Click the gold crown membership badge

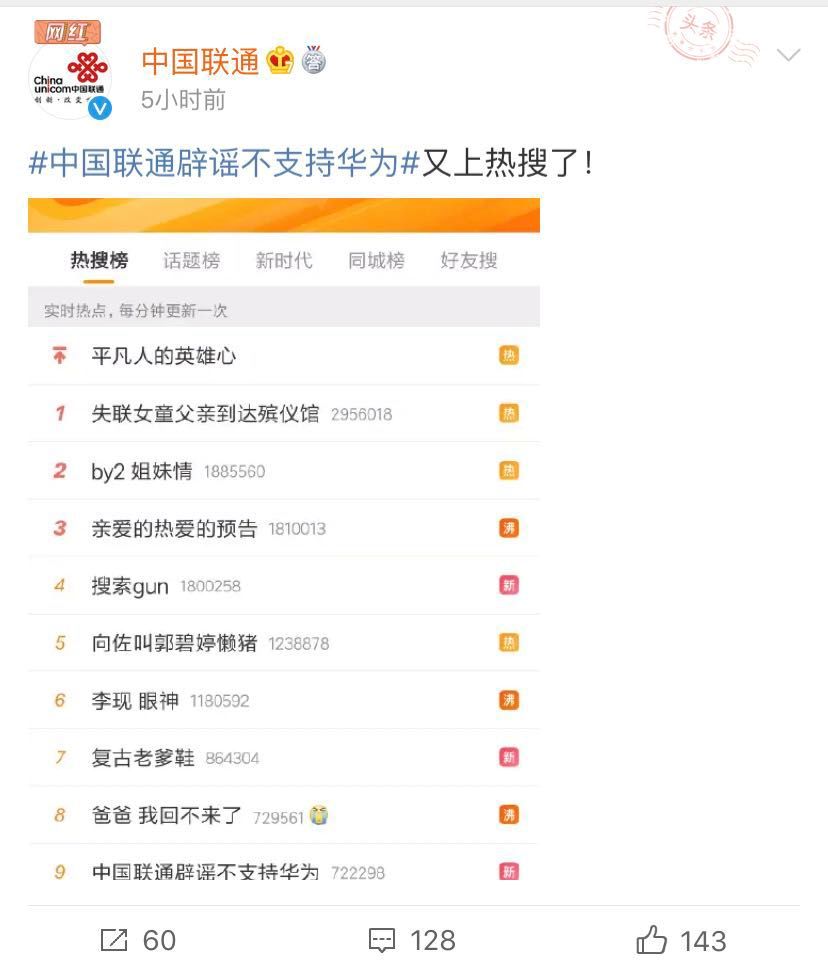coord(280,60)
